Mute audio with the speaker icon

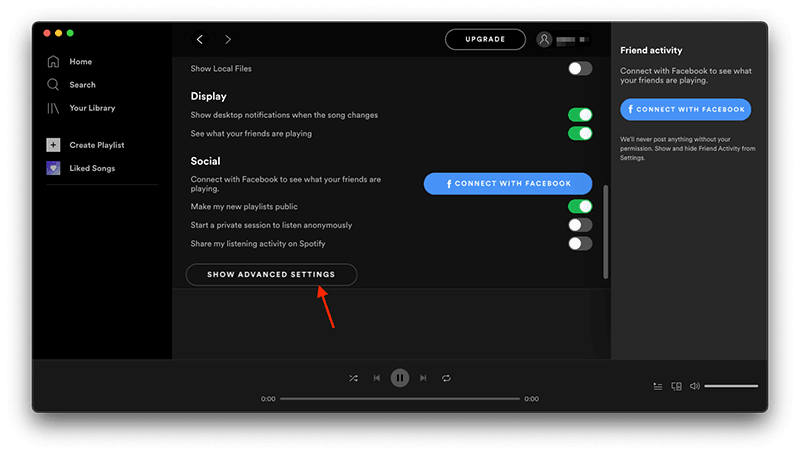694,386
